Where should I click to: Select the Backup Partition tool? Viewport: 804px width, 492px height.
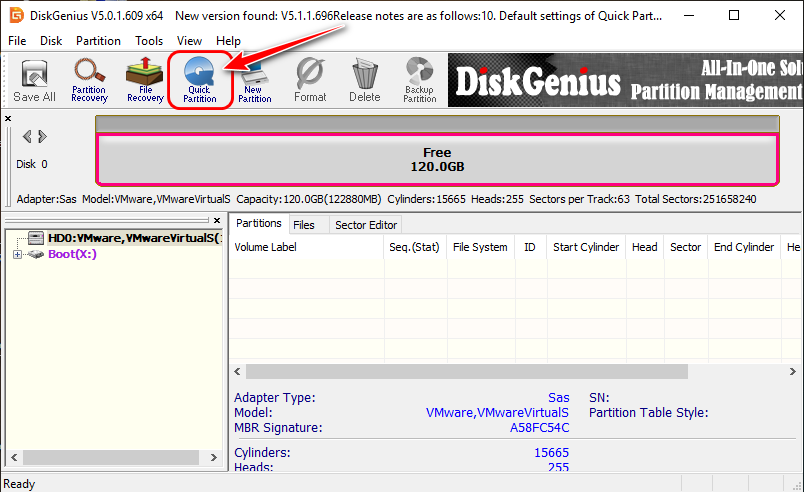pyautogui.click(x=419, y=80)
